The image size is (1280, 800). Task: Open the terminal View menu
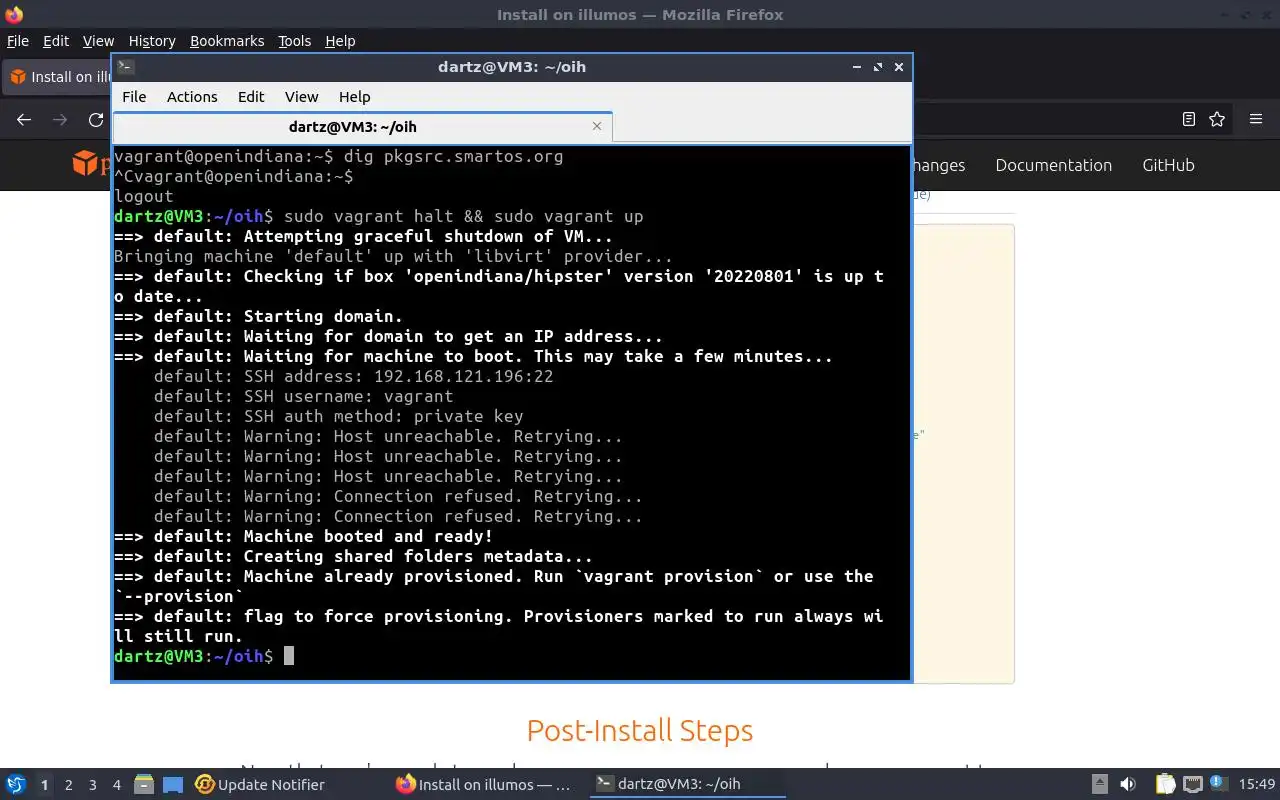click(301, 97)
